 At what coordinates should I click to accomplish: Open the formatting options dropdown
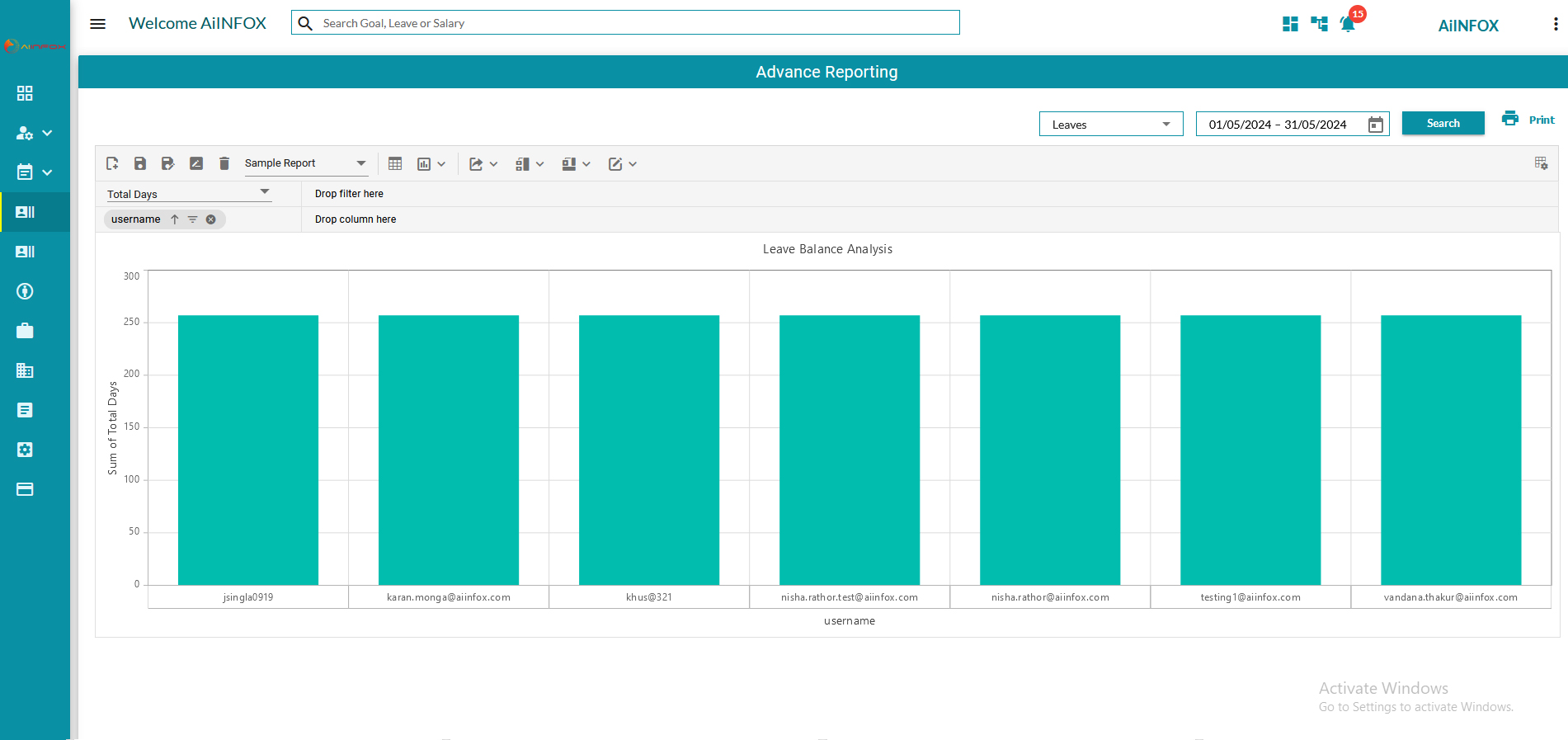point(622,164)
